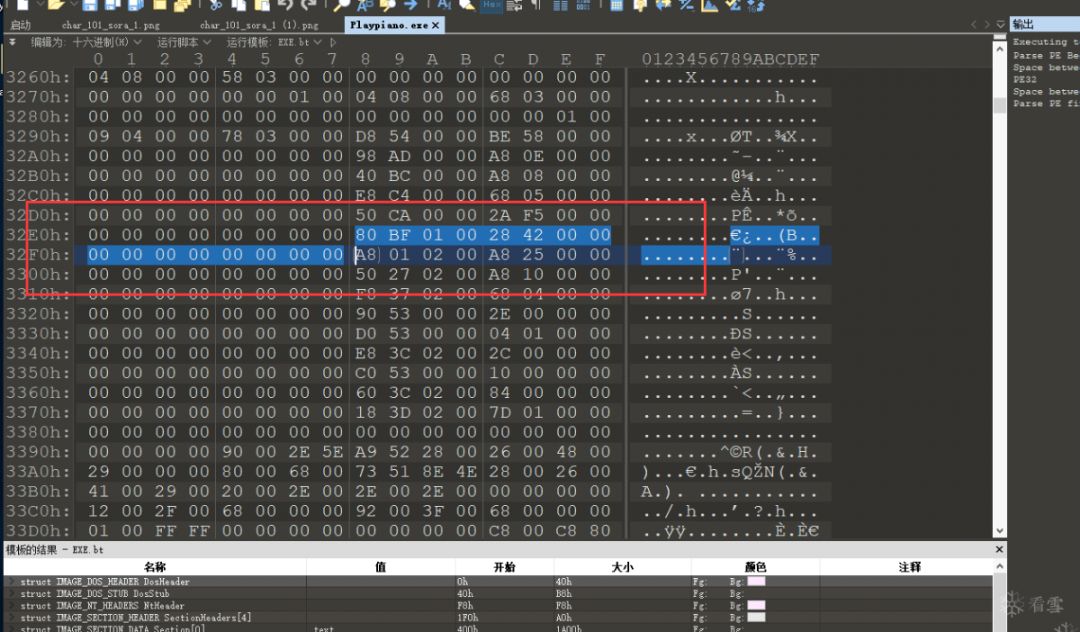Close the 模板的结果 panel

coord(999,549)
